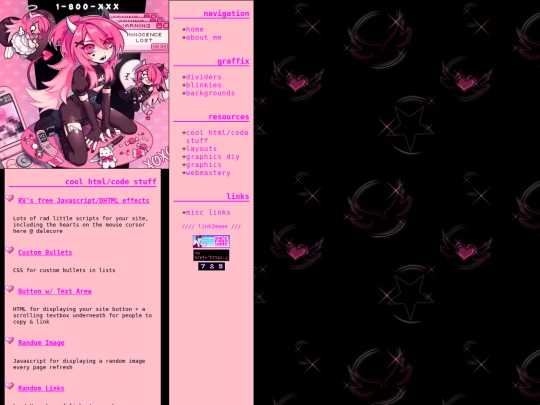
Task: Open the Random Image link
Action: click(41, 343)
